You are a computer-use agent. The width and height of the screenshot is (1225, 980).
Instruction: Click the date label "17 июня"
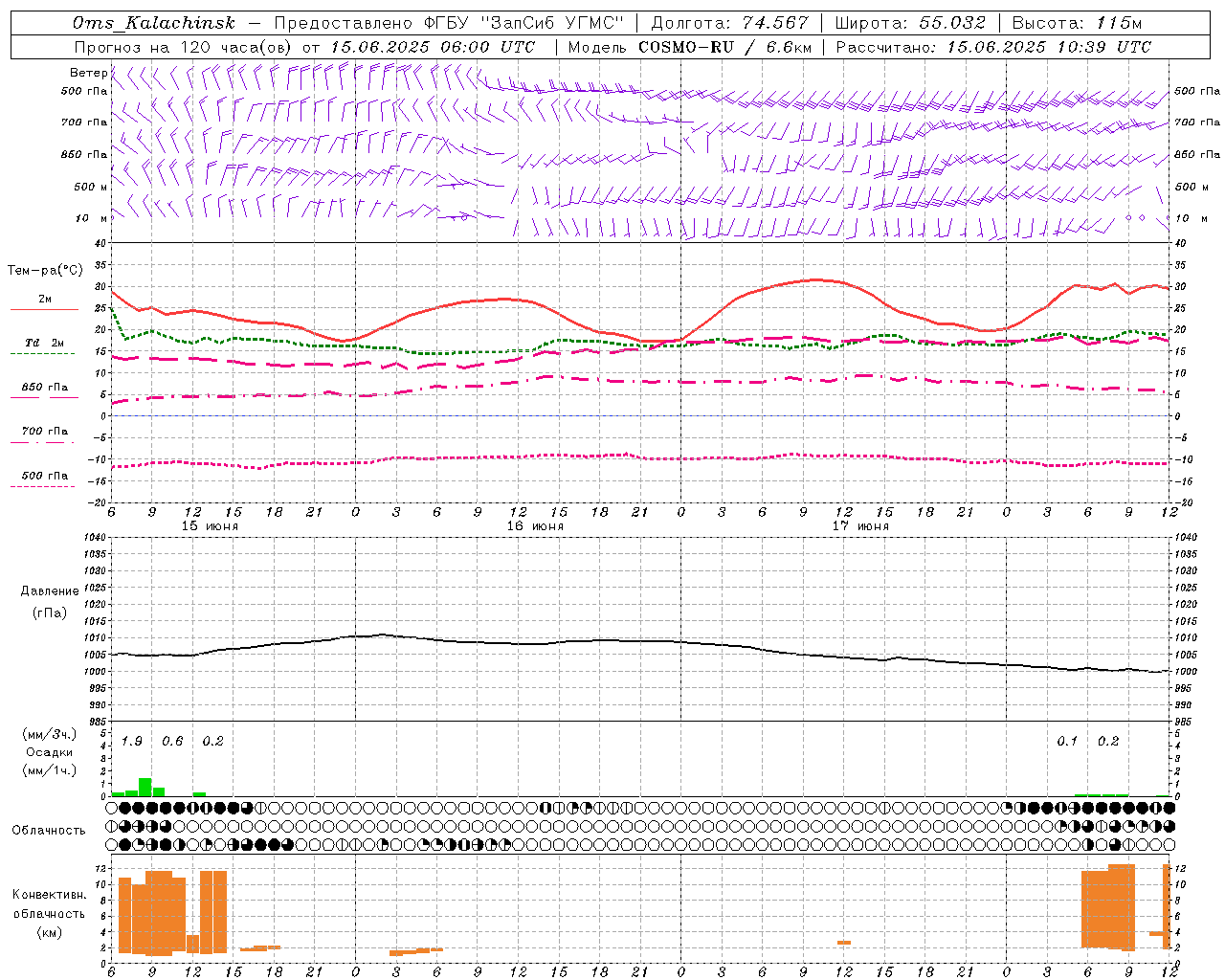(x=860, y=526)
